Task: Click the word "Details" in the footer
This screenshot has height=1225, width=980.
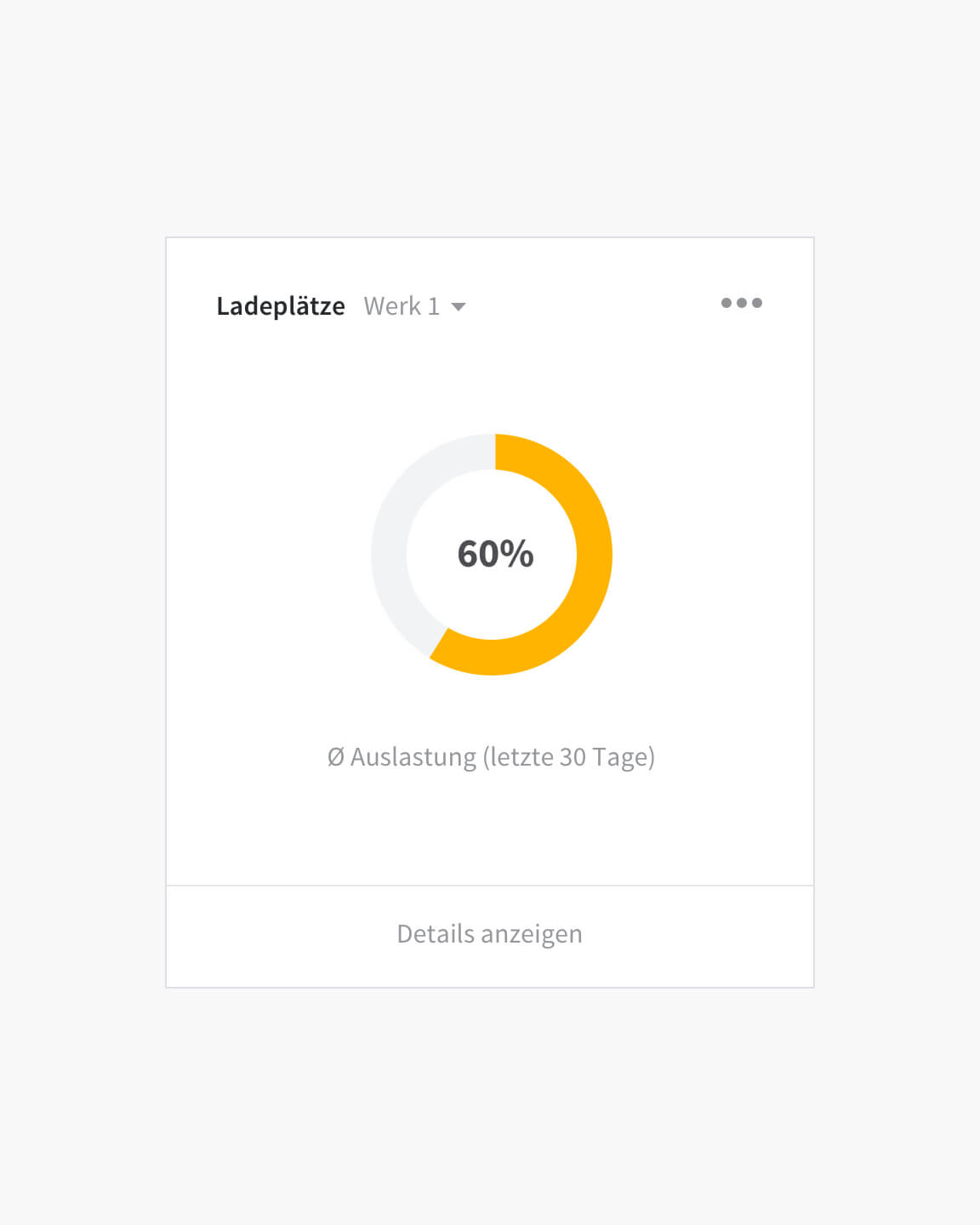Action: [x=436, y=933]
